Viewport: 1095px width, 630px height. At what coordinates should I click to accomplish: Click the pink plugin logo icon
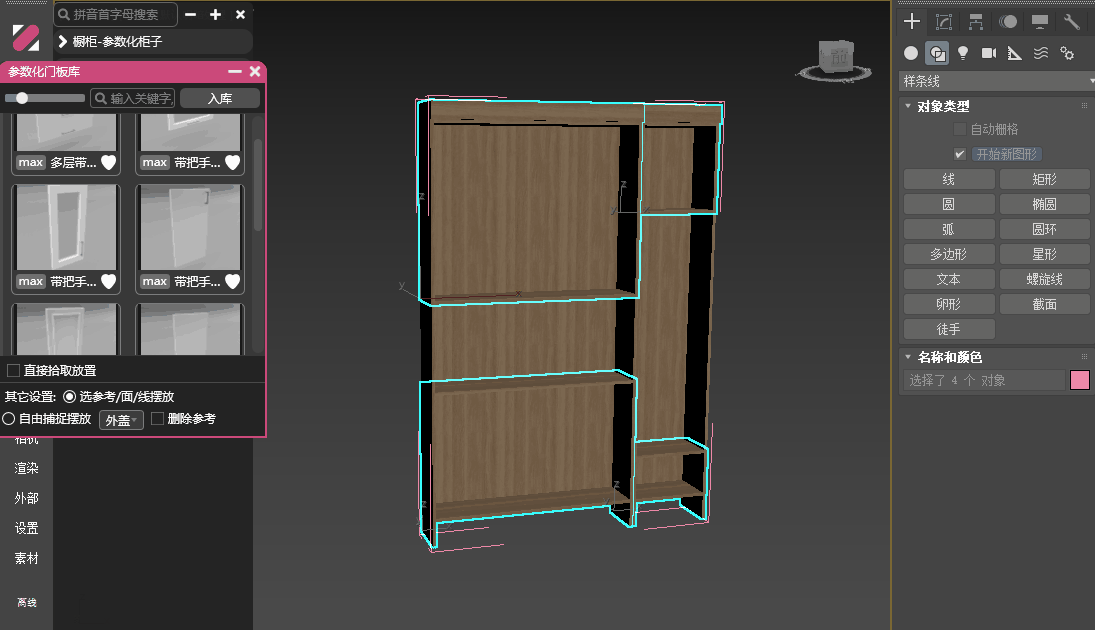[x=26, y=37]
